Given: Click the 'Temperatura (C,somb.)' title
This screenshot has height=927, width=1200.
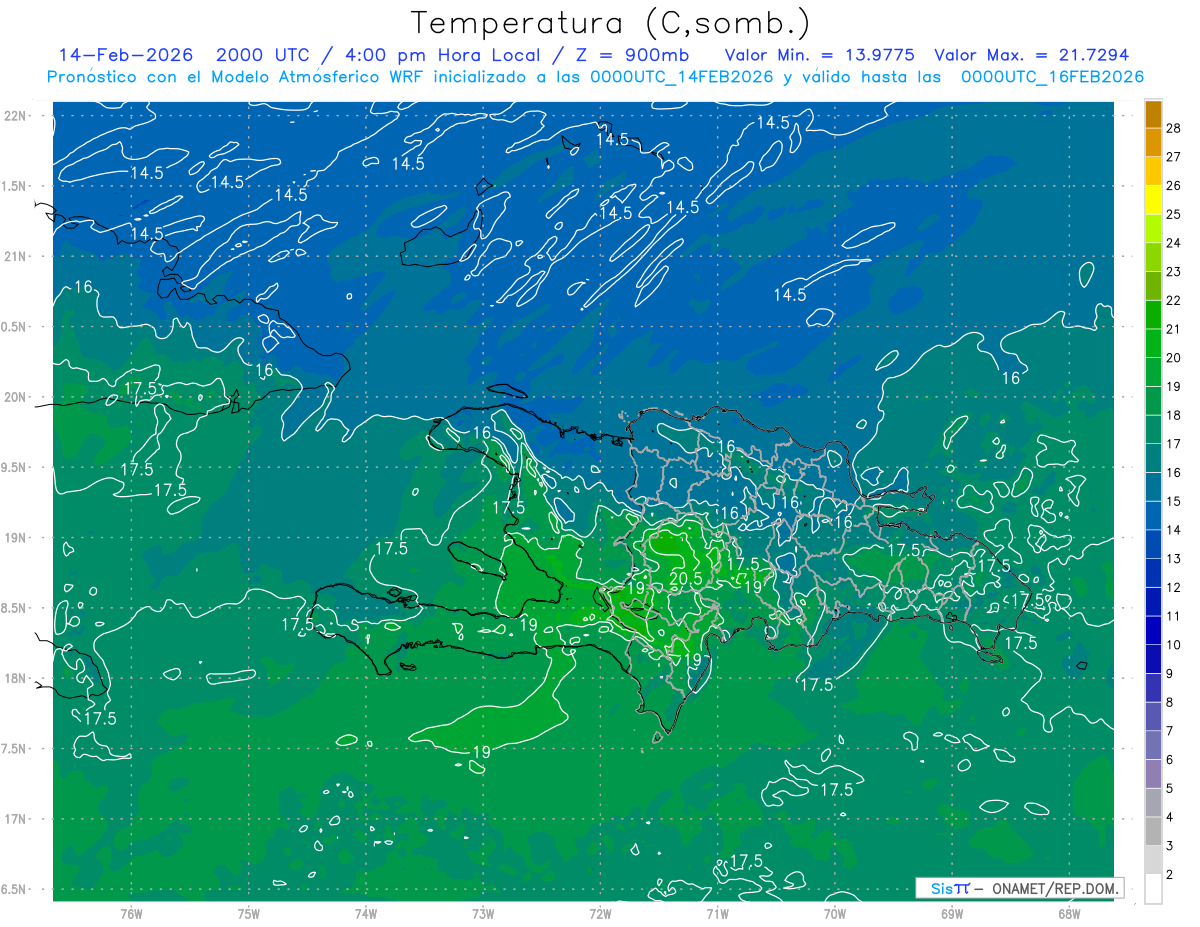Looking at the screenshot, I should point(610,22).
